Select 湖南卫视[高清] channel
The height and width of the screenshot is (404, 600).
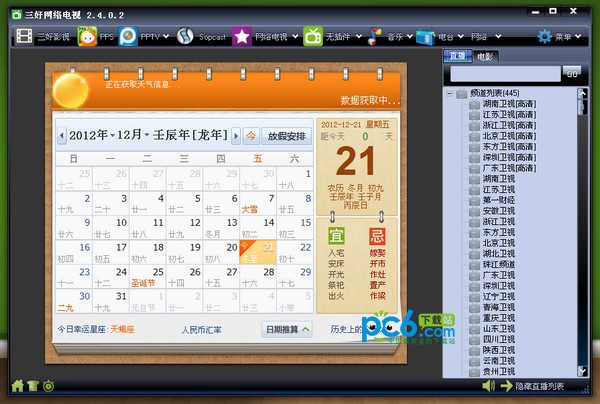click(x=509, y=104)
